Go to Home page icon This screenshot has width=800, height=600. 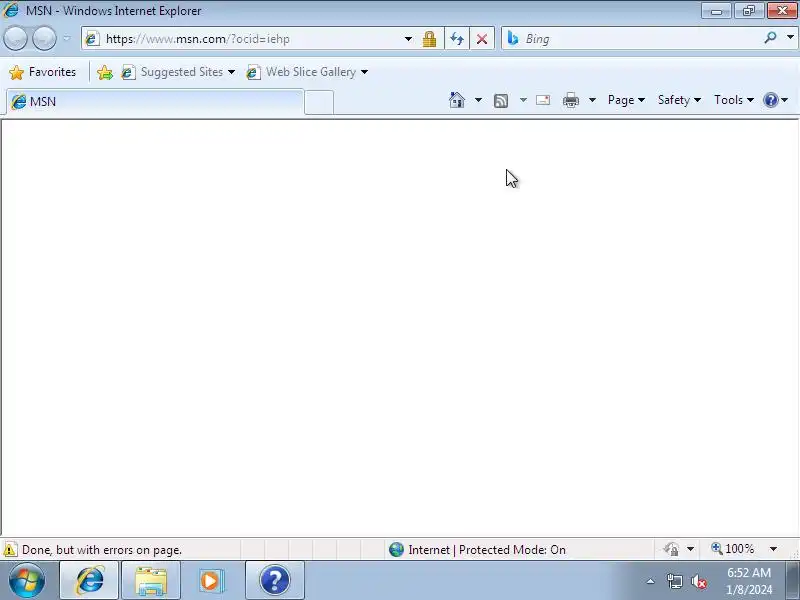[x=457, y=100]
